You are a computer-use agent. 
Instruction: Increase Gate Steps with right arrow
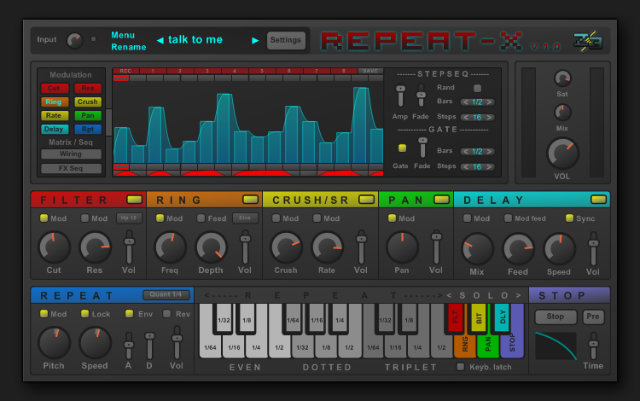pos(489,167)
